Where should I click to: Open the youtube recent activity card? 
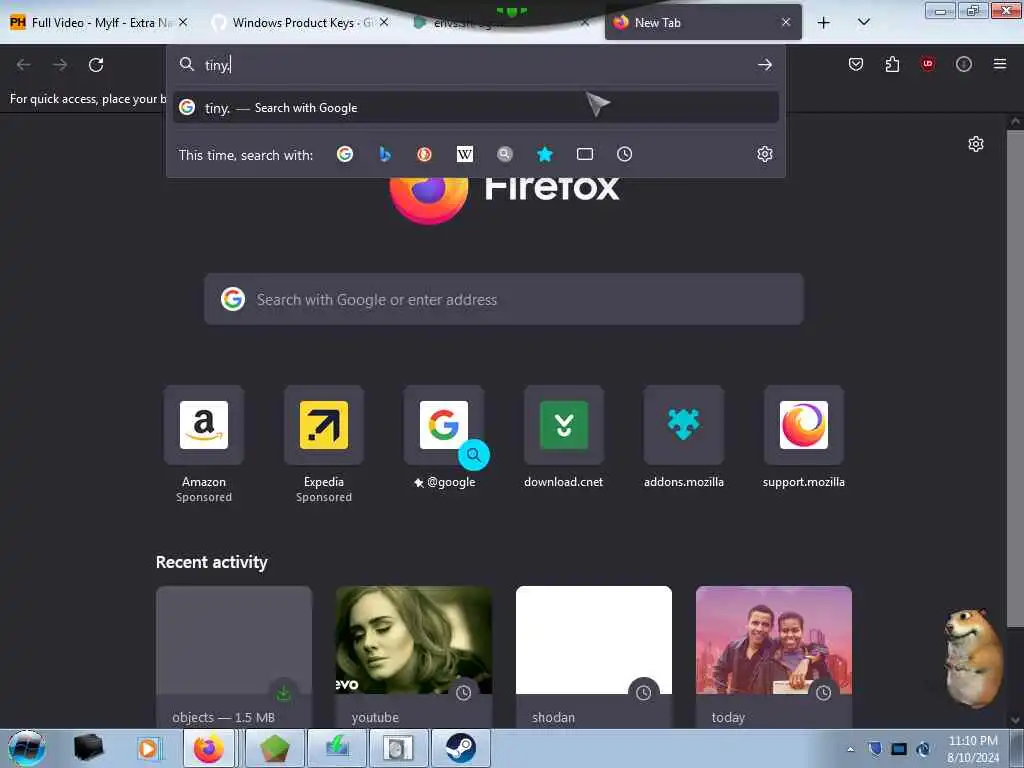tap(414, 657)
